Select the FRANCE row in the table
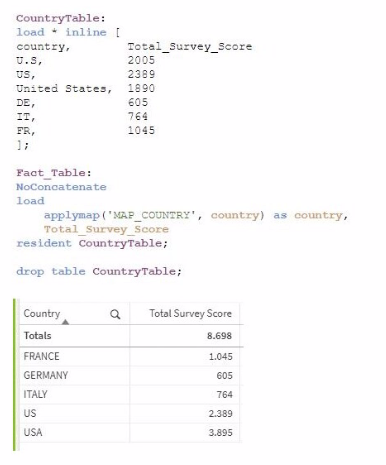 (x=131, y=356)
